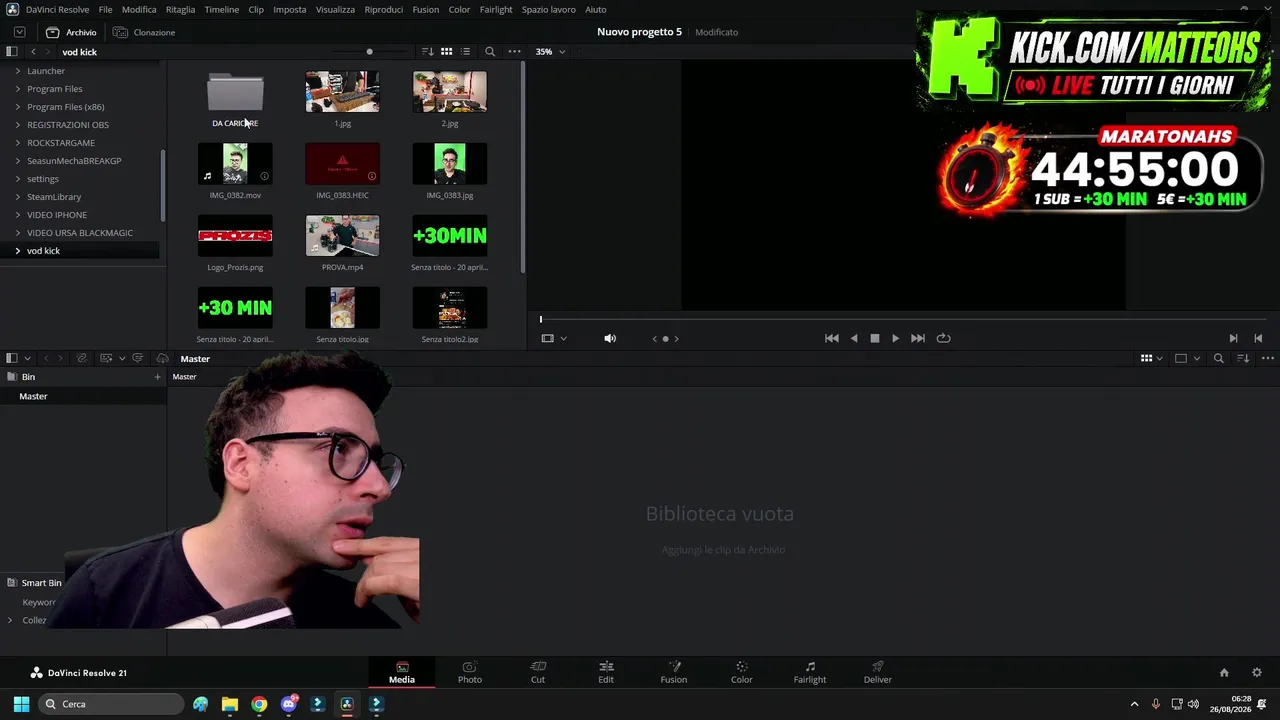The image size is (1280, 720).
Task: Select the 2.jpg thumbnail
Action: tap(450, 92)
